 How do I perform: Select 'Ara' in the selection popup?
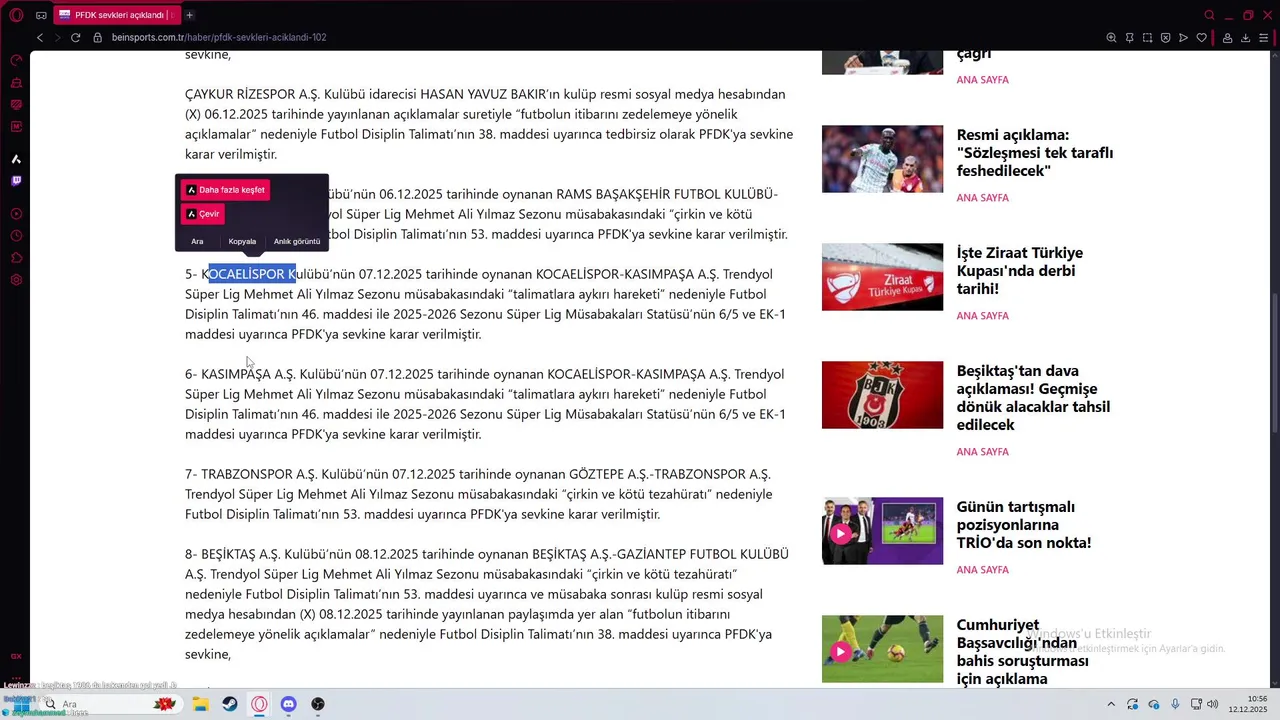[x=197, y=241]
